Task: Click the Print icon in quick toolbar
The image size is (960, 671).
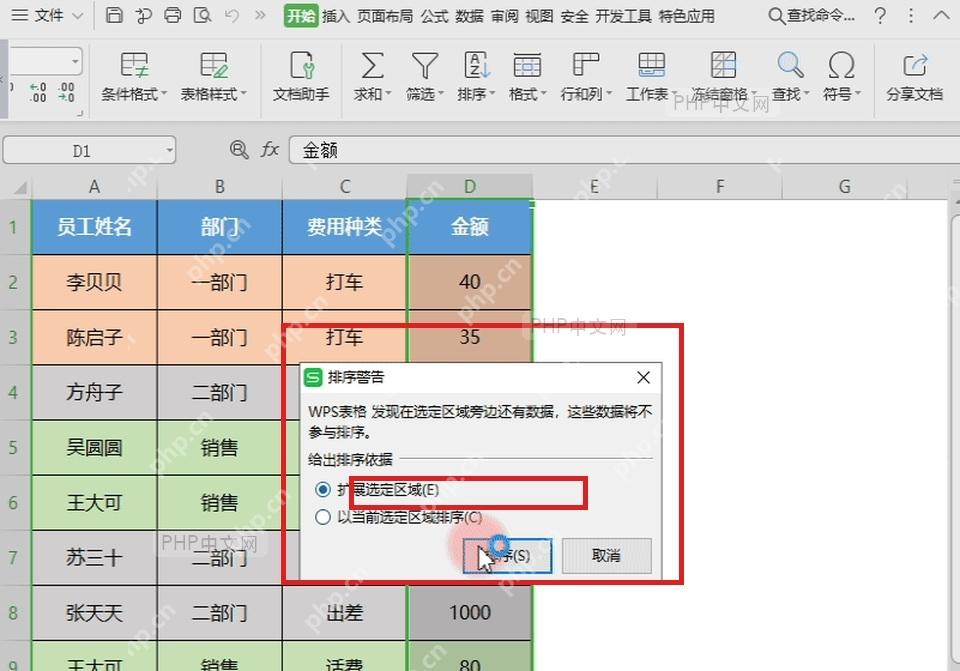Action: (x=173, y=15)
